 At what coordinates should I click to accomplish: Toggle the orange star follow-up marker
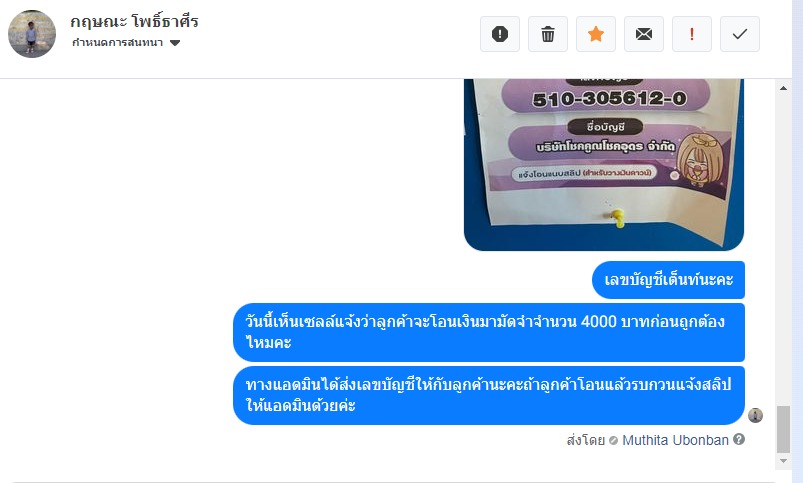click(596, 34)
